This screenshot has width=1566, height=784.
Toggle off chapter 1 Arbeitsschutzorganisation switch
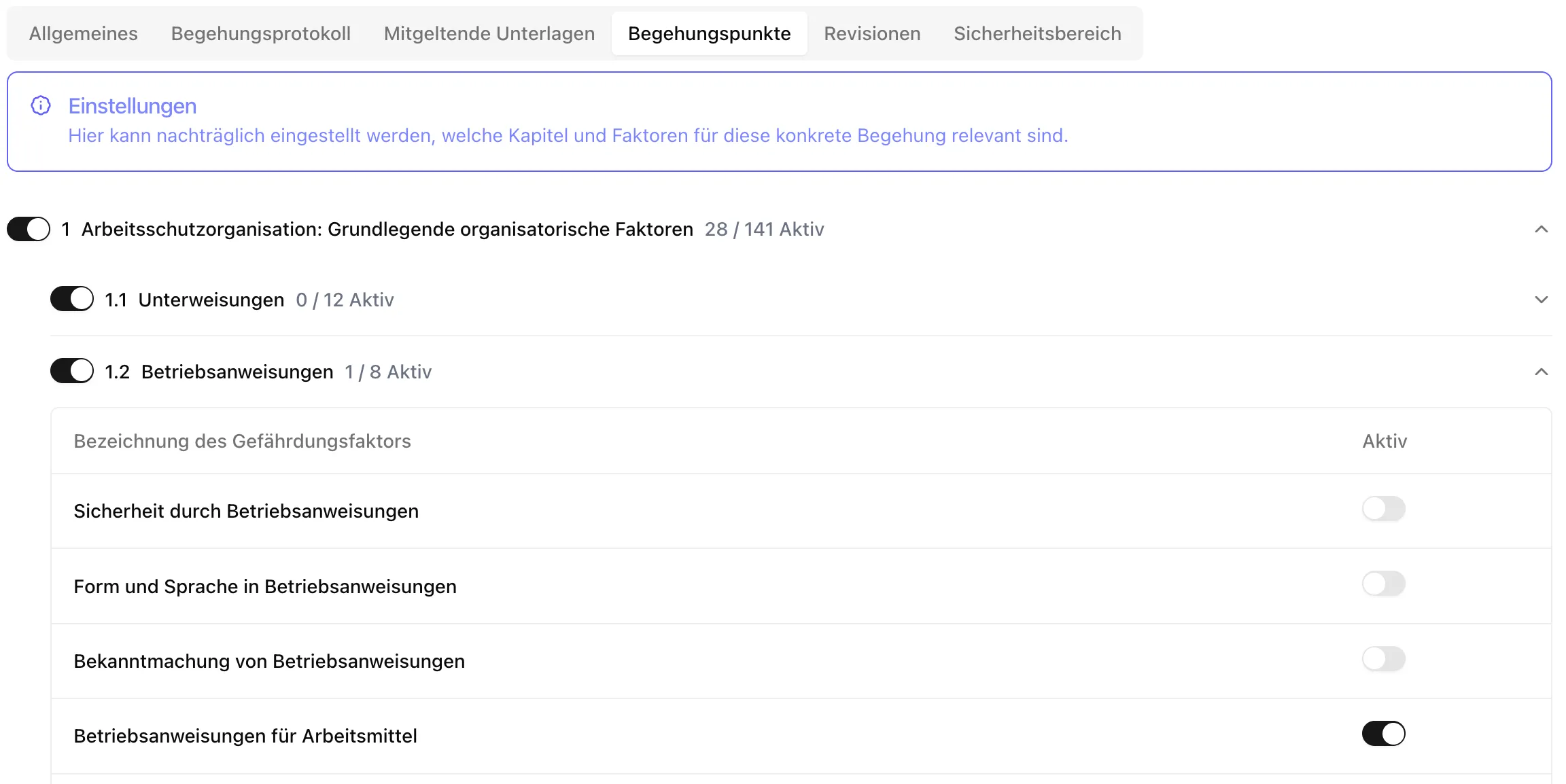(29, 230)
